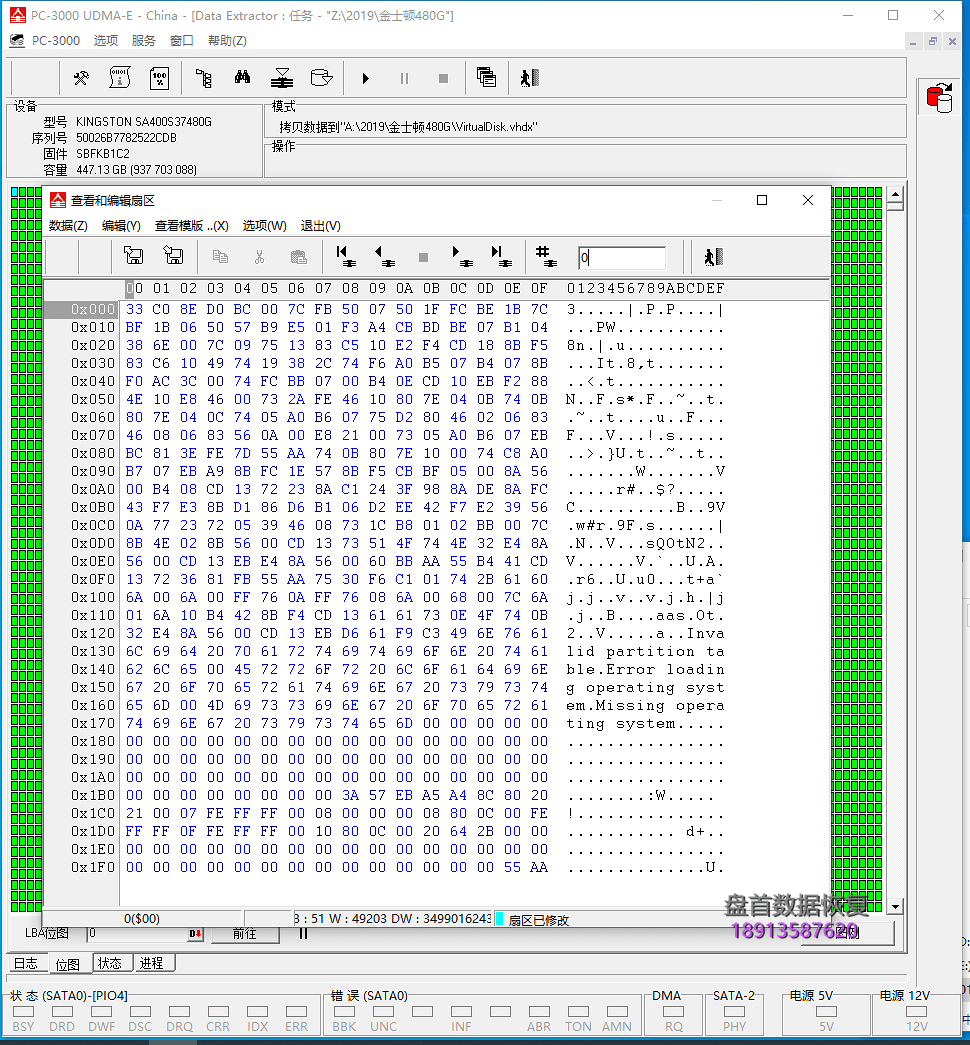Click the bitmap scrollbar down arrow

pos(895,906)
